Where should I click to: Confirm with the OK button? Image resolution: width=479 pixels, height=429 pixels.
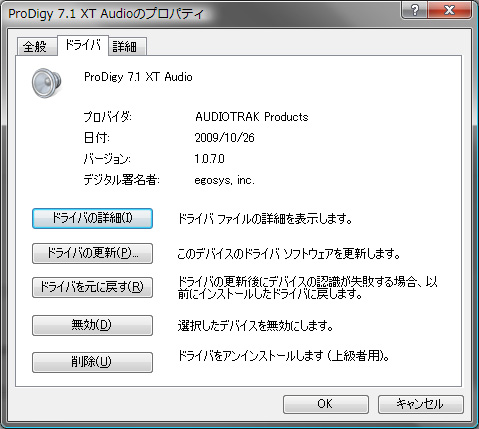pyautogui.click(x=326, y=404)
